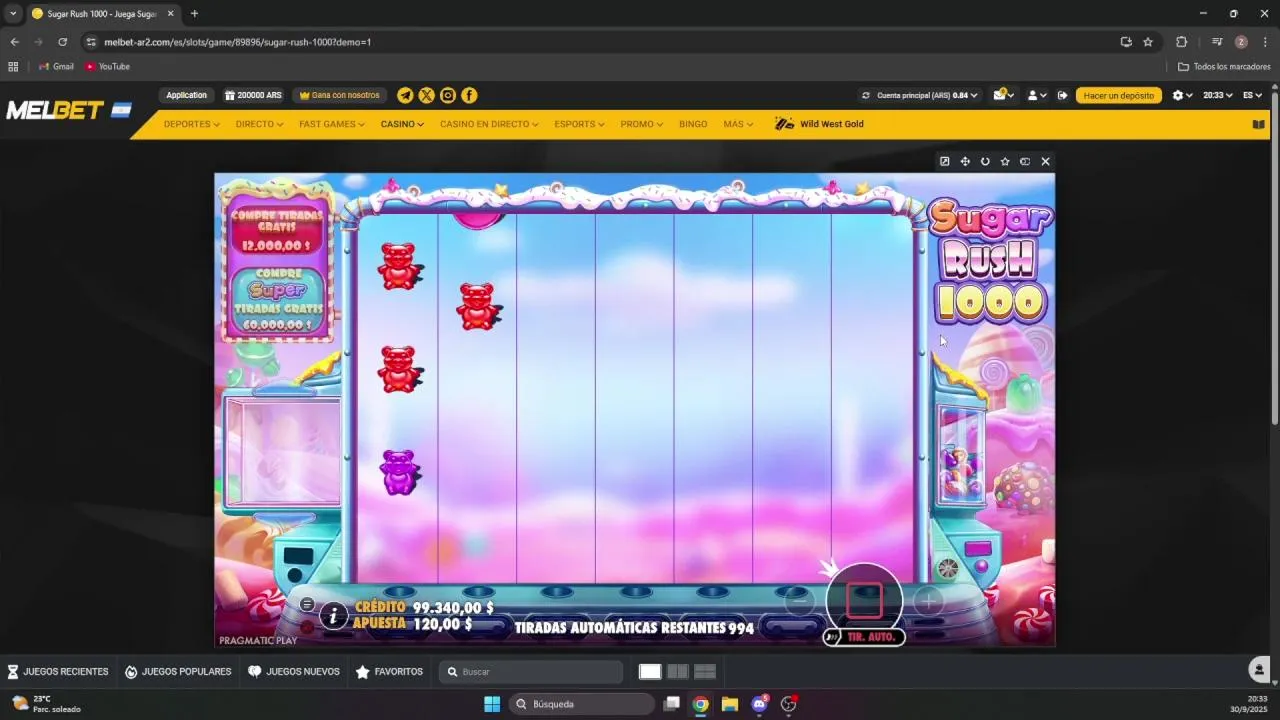Open Windows Start menu

pyautogui.click(x=492, y=704)
